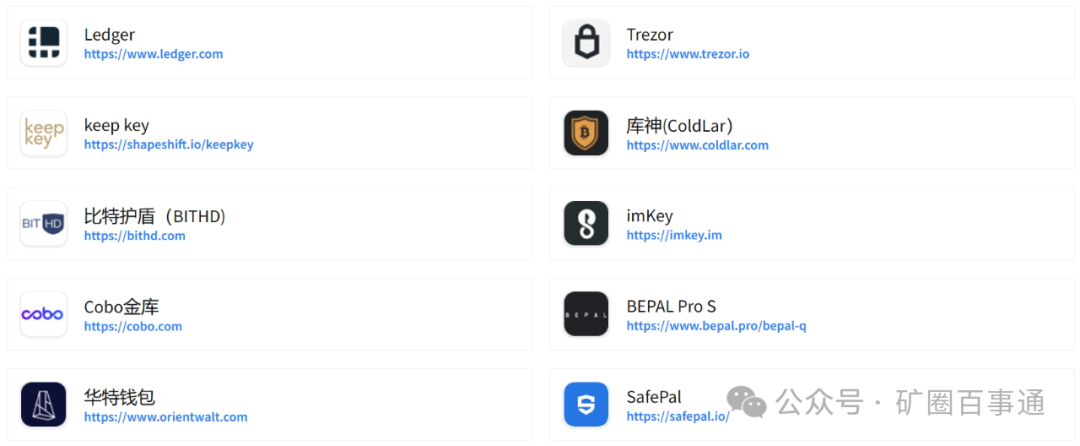Open the https://www.coldlar.com link
The height and width of the screenshot is (446, 1080).
click(x=698, y=145)
